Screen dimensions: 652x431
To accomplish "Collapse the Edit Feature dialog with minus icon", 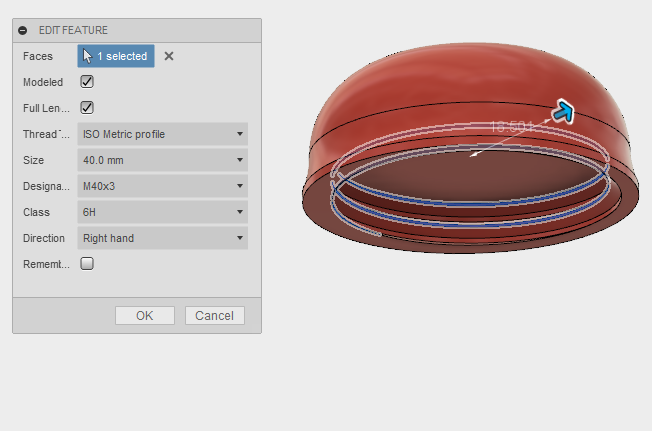I will click(23, 30).
